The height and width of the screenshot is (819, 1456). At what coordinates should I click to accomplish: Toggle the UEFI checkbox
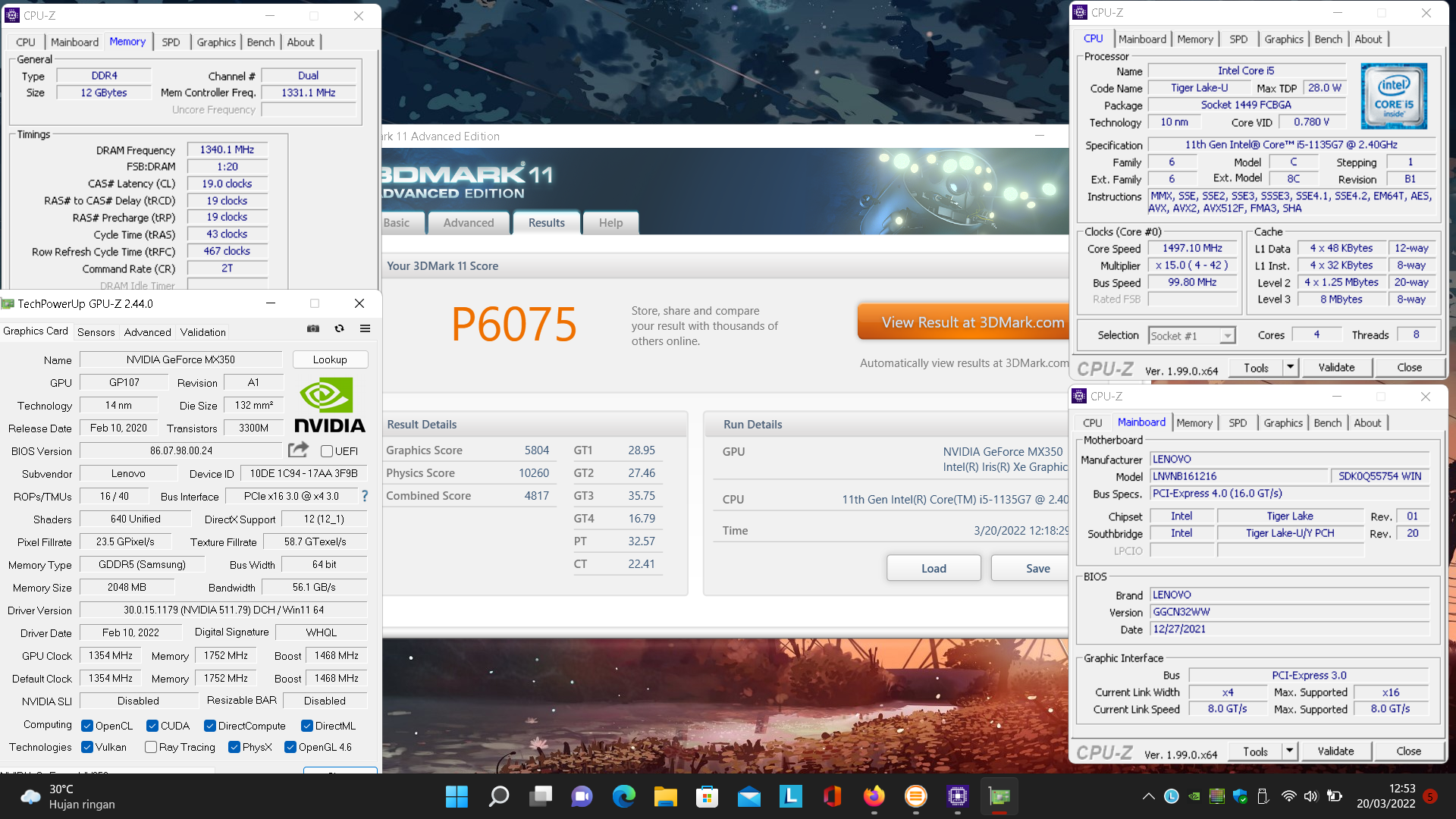click(327, 451)
